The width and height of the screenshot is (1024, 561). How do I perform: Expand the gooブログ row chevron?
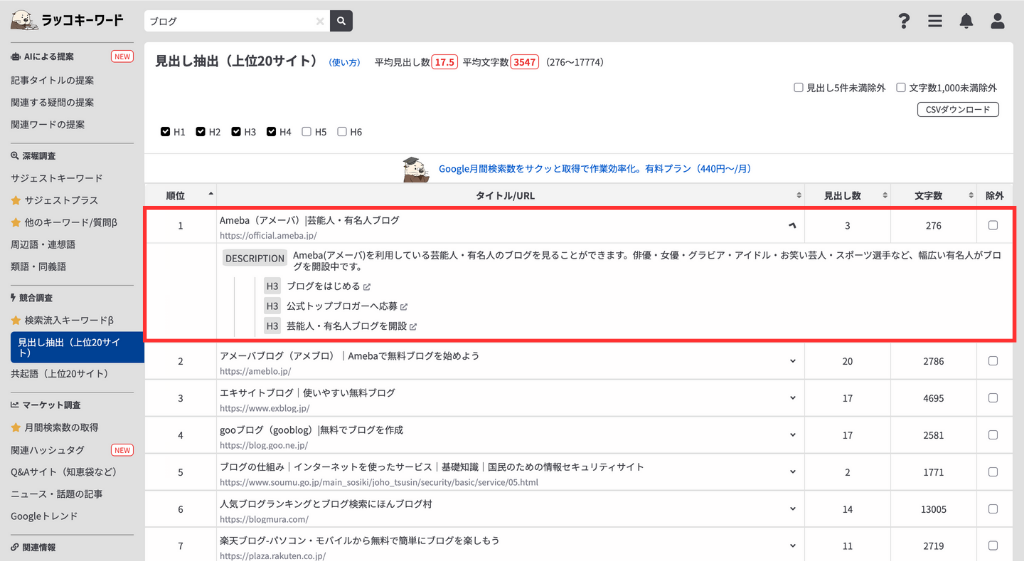click(792, 435)
